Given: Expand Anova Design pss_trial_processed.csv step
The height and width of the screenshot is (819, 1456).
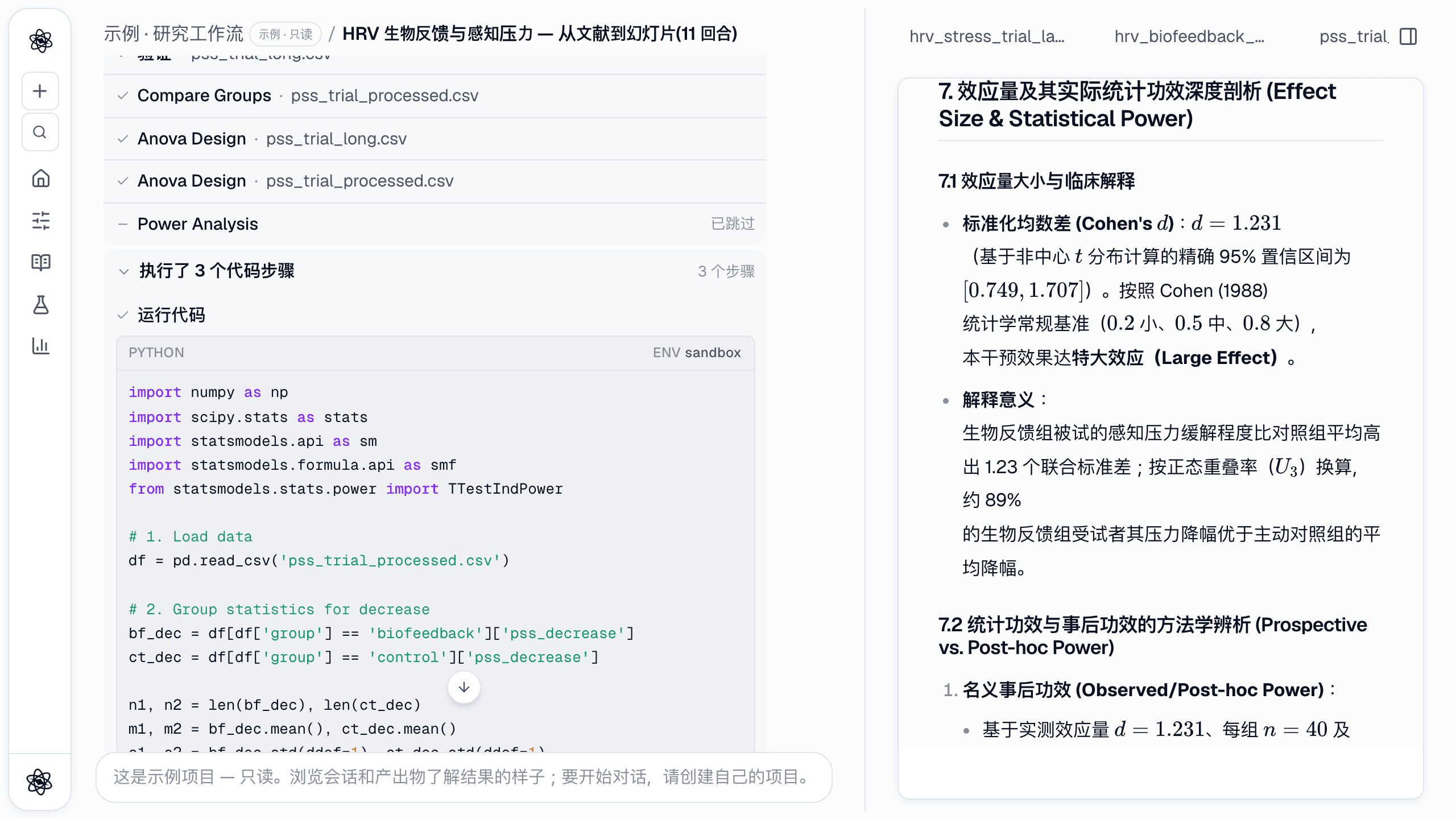Looking at the screenshot, I should pyautogui.click(x=435, y=181).
